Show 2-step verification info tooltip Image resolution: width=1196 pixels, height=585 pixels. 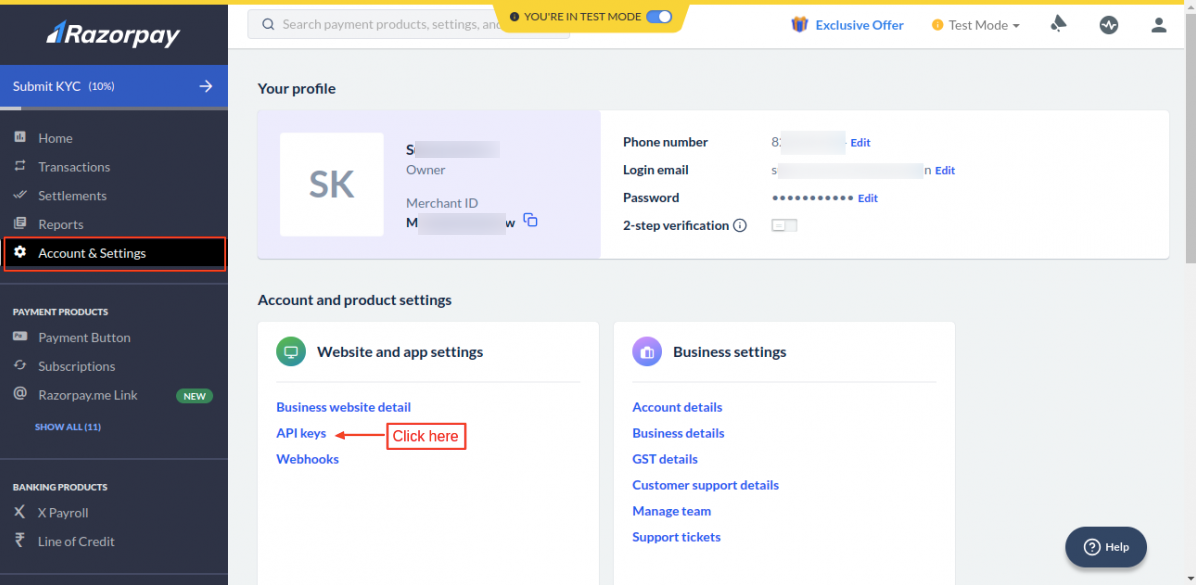tap(739, 226)
